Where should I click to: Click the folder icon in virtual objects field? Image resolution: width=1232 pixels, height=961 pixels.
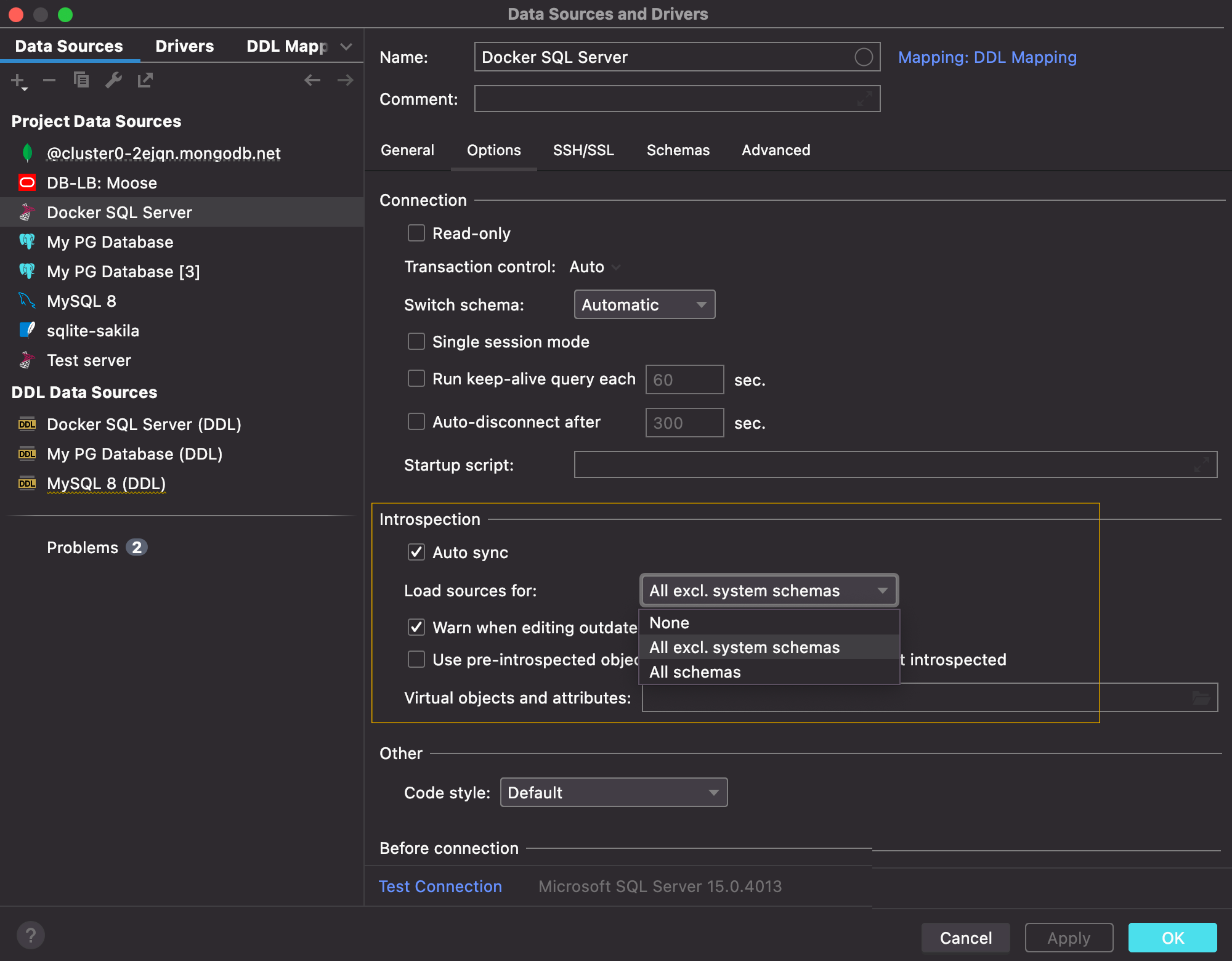point(1201,698)
